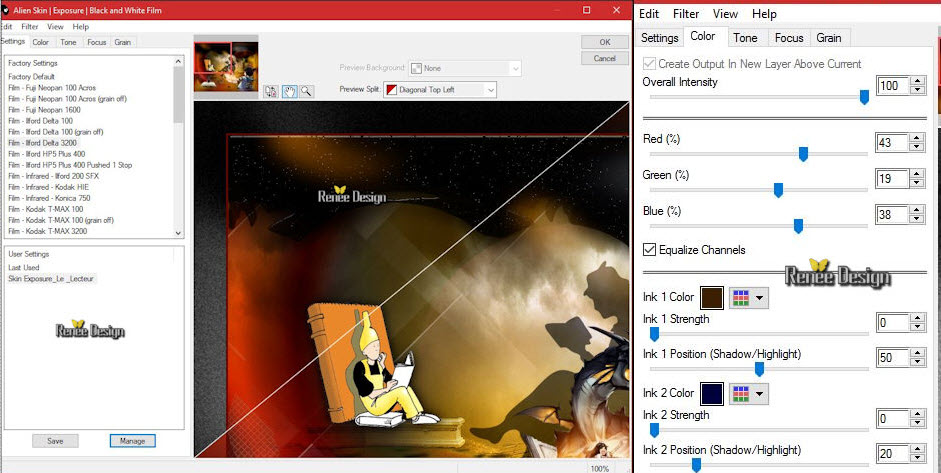Open the Color tab in right panel
The width and height of the screenshot is (941, 473).
(703, 37)
